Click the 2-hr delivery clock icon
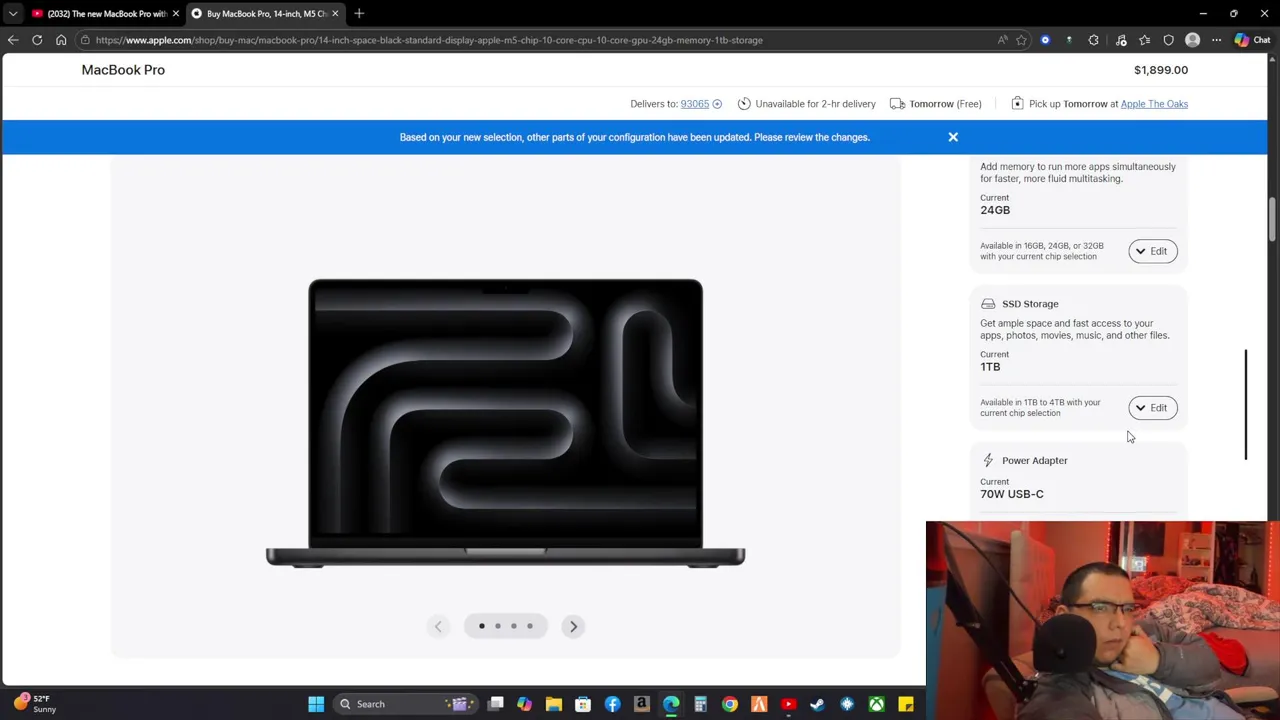The height and width of the screenshot is (720, 1280). (744, 104)
